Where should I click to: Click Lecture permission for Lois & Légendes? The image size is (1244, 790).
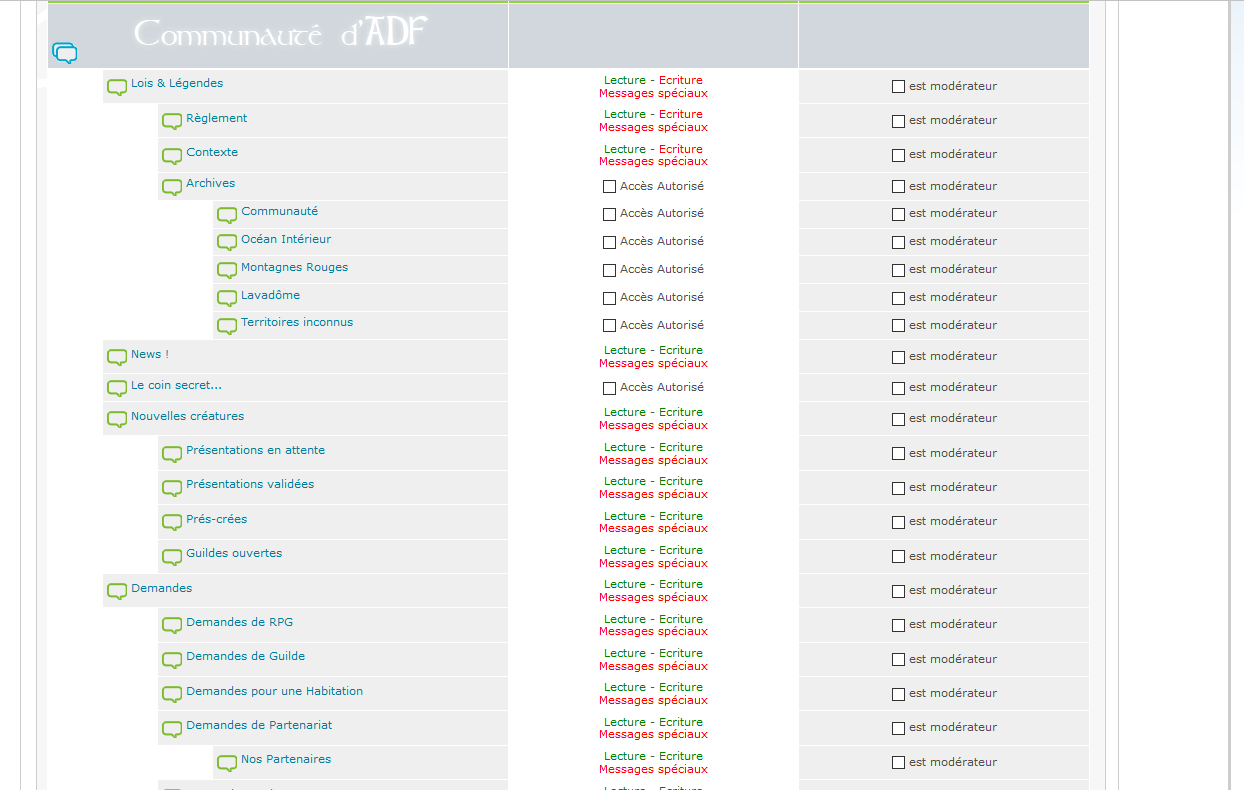[625, 80]
